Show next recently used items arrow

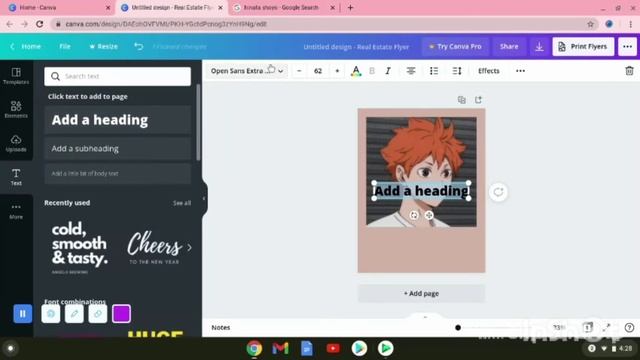189,247
